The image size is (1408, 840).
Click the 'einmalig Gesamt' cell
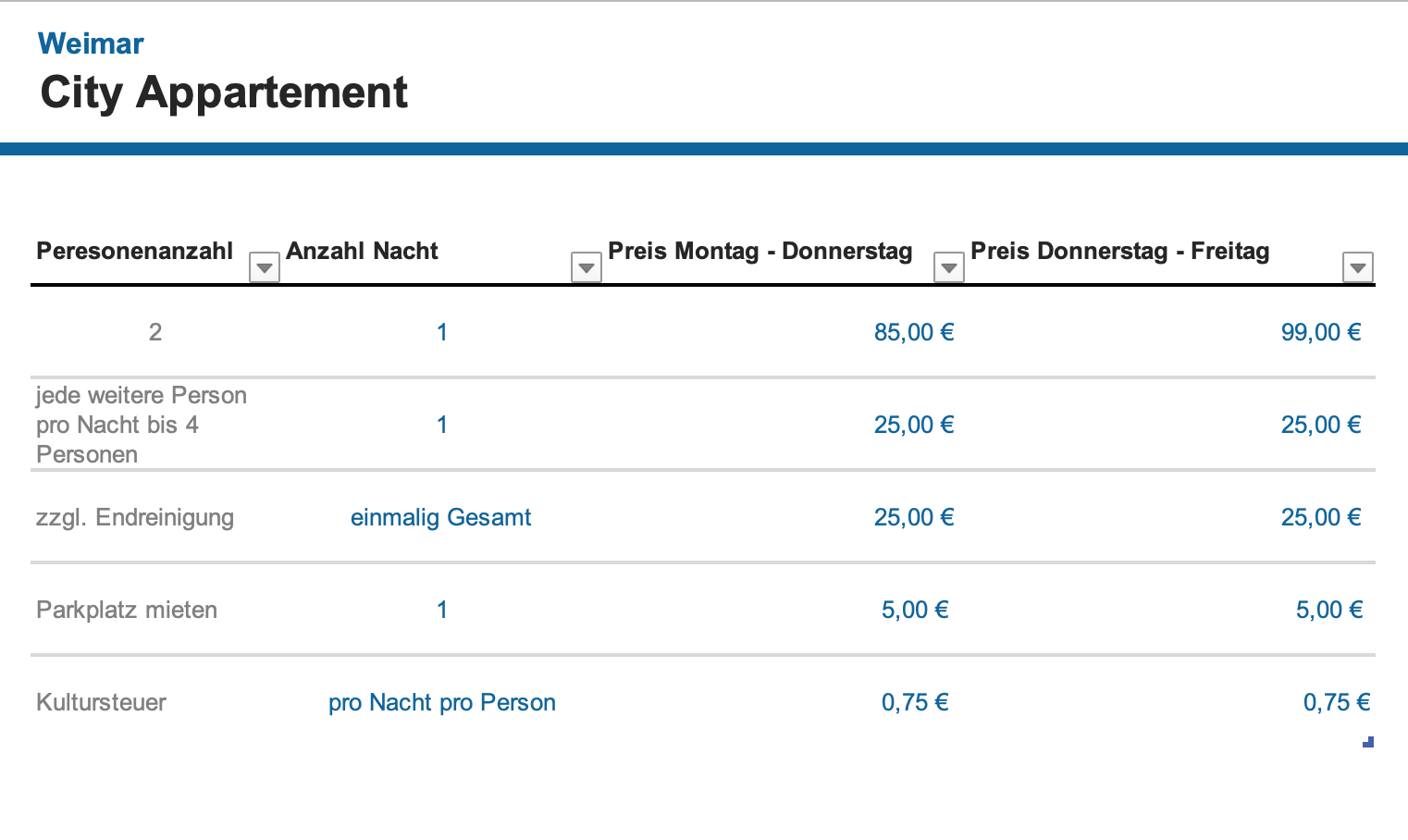[x=441, y=517]
